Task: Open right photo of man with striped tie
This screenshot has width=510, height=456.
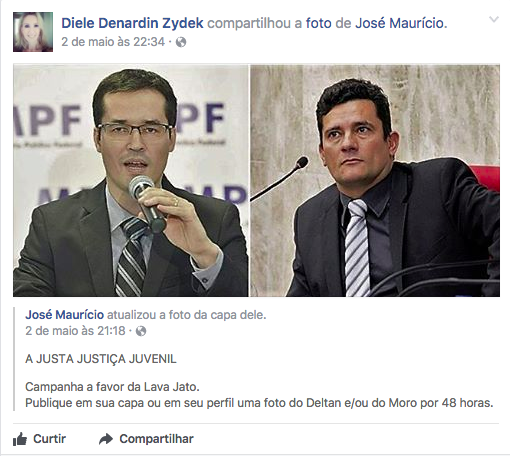Action: point(375,181)
